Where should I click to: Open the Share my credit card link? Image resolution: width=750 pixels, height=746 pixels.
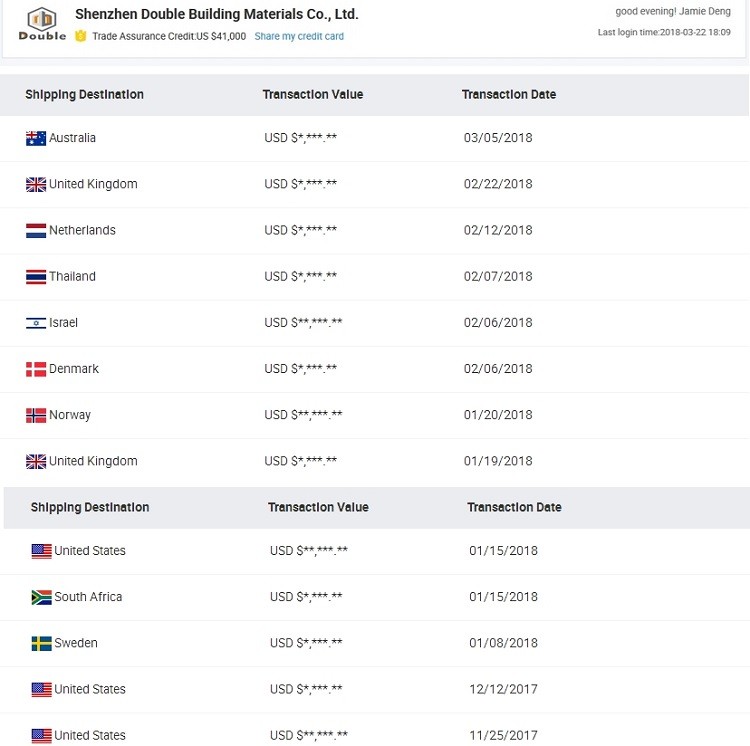click(x=299, y=36)
